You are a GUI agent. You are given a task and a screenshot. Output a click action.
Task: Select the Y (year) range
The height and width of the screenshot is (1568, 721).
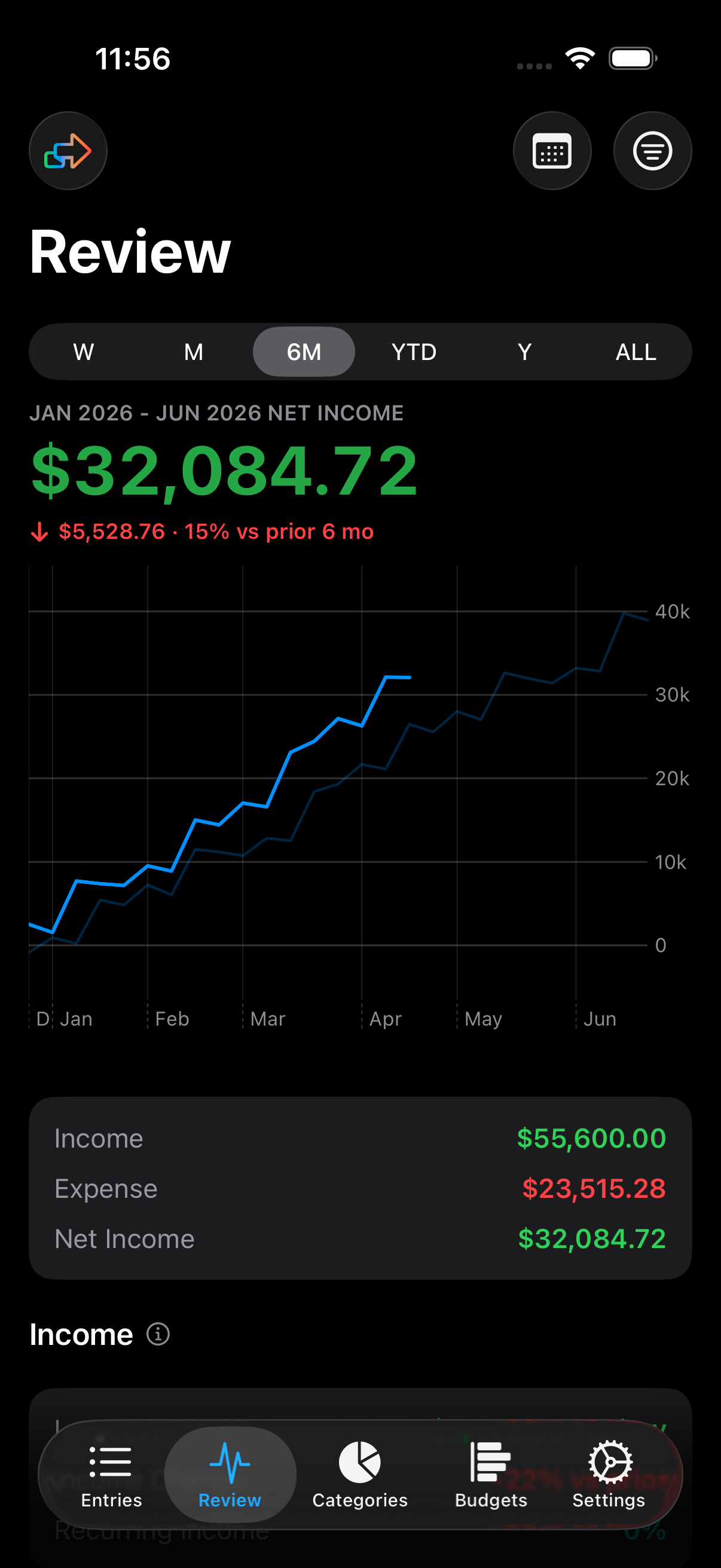524,352
